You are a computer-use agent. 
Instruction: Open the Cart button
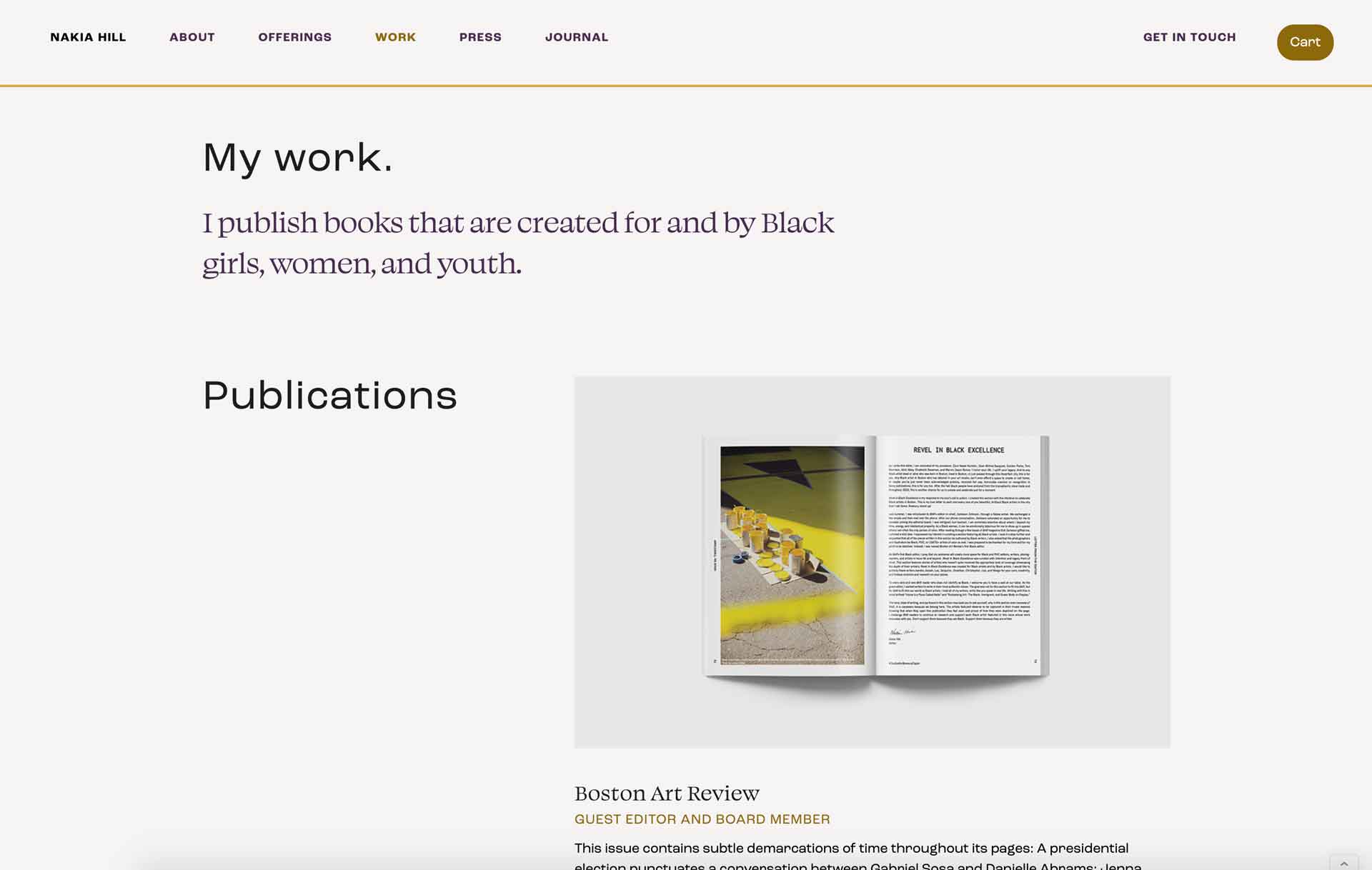click(x=1304, y=42)
